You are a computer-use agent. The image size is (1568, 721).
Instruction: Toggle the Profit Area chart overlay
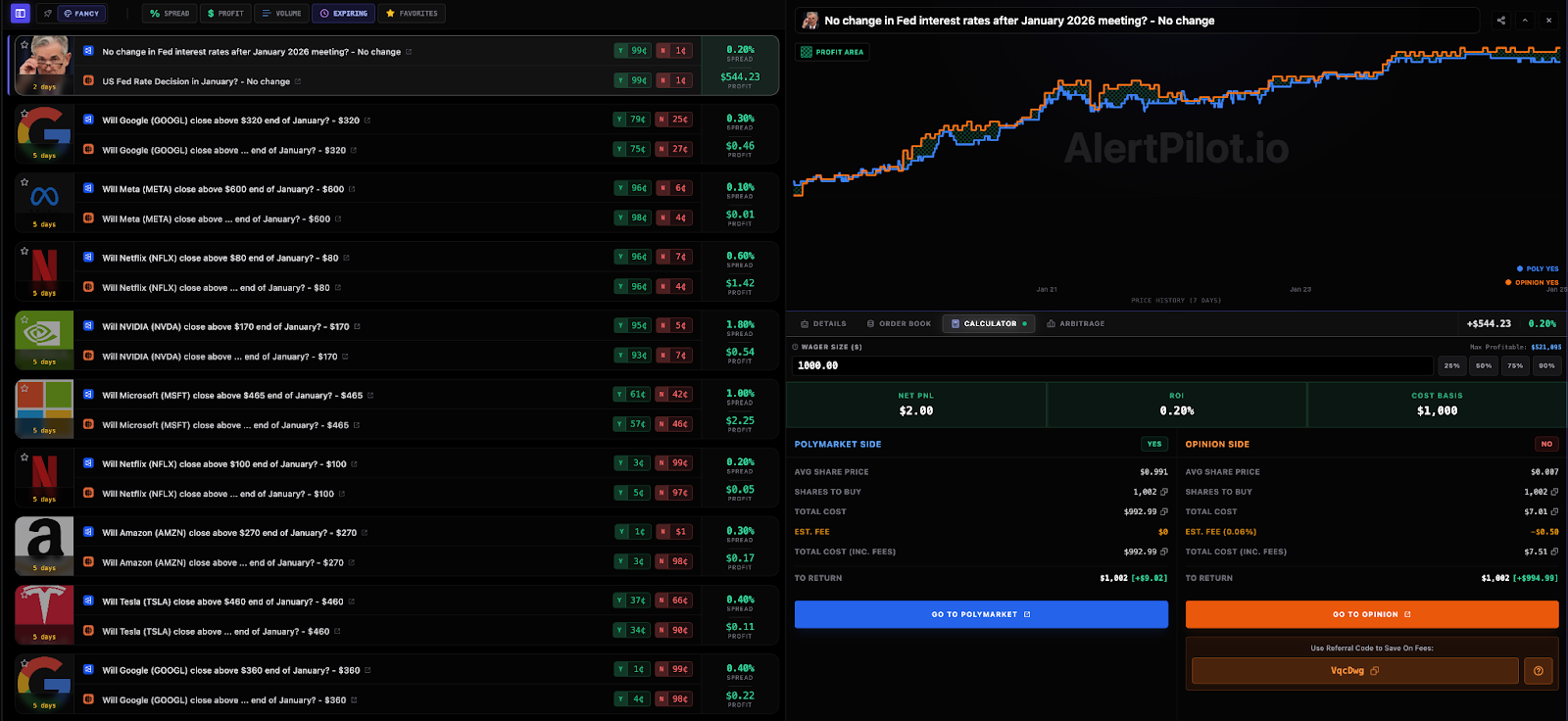832,52
